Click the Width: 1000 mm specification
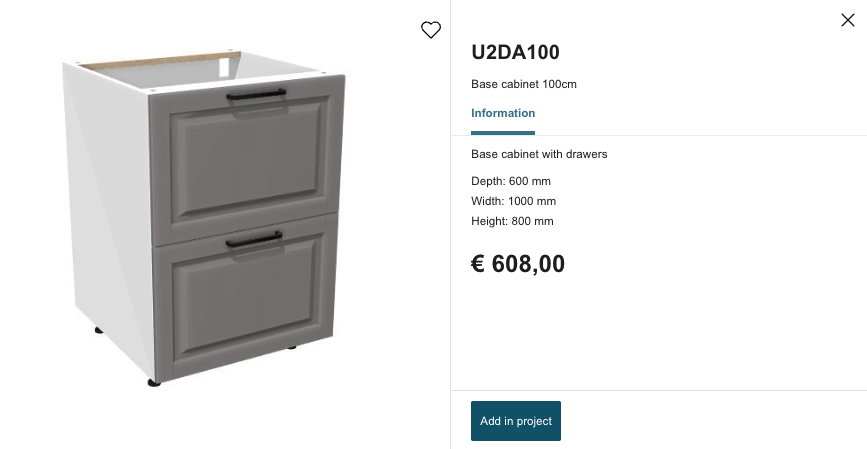 (x=514, y=201)
